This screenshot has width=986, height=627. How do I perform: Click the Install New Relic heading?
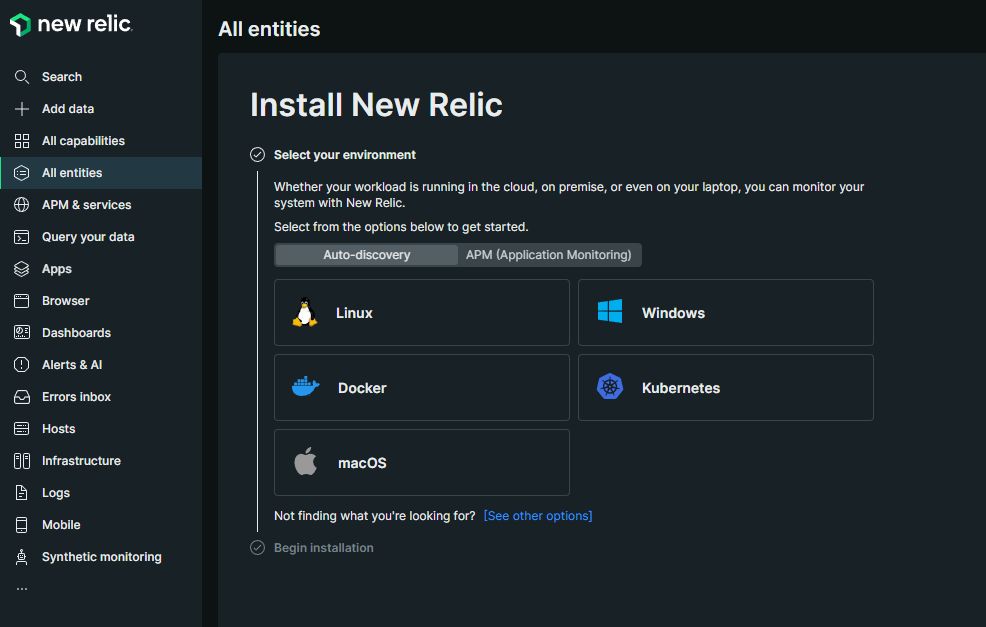(376, 104)
